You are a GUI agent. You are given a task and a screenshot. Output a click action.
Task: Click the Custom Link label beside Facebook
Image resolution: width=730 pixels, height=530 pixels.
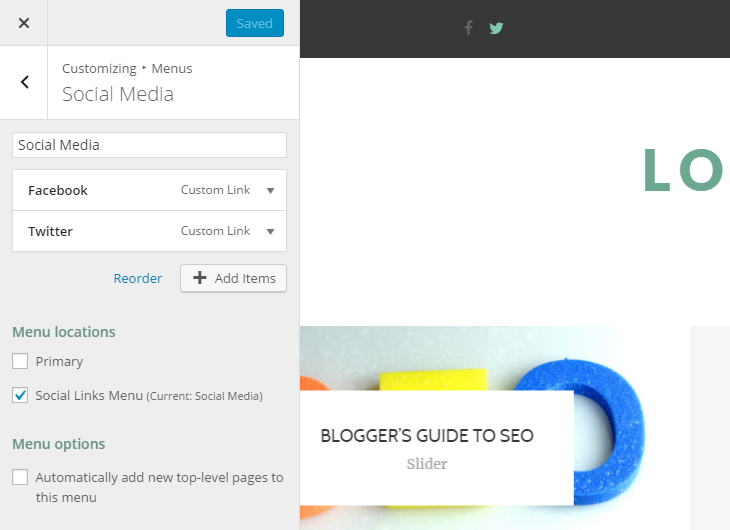[x=216, y=190]
